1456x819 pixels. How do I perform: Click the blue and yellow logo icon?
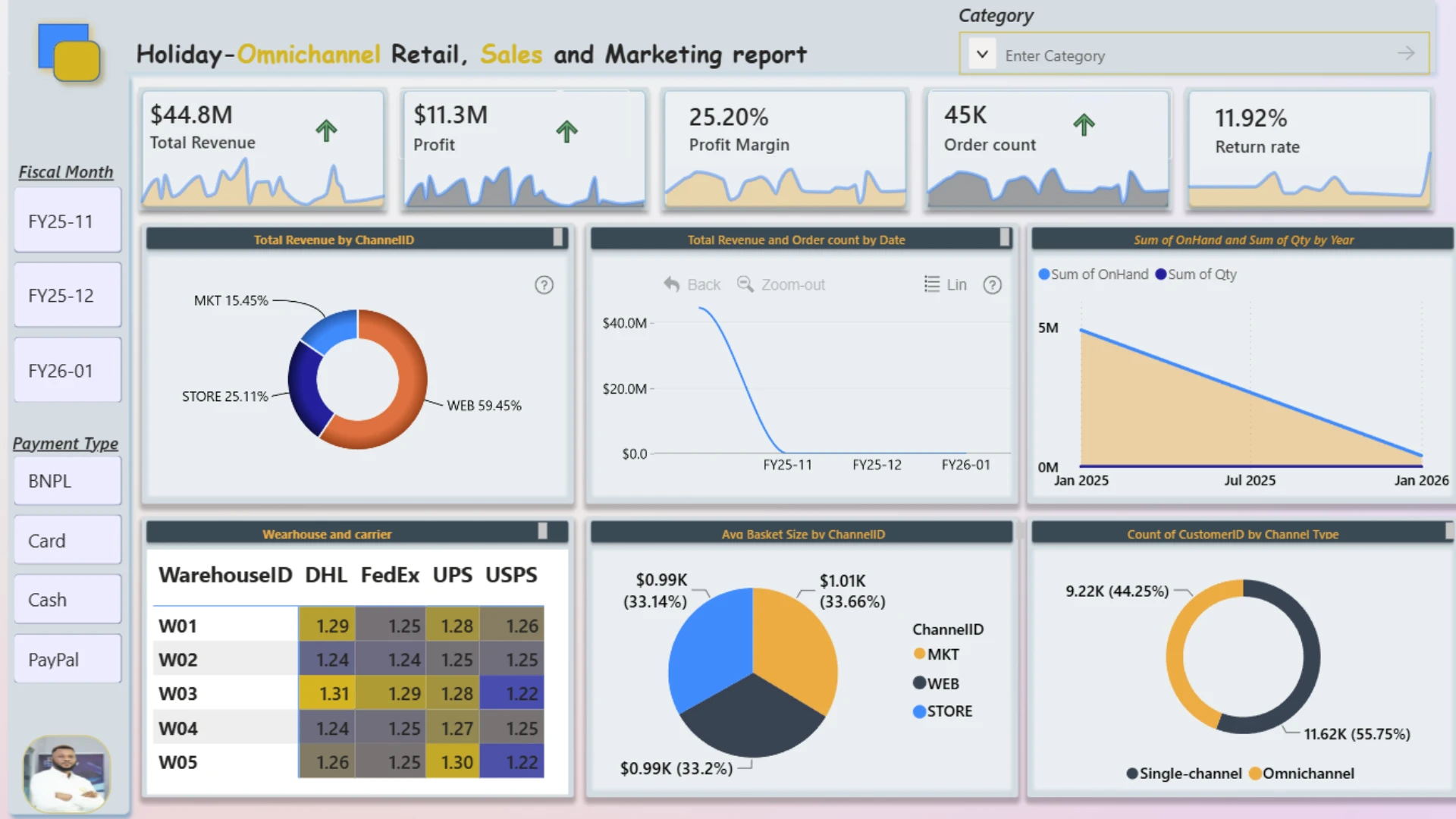(69, 52)
